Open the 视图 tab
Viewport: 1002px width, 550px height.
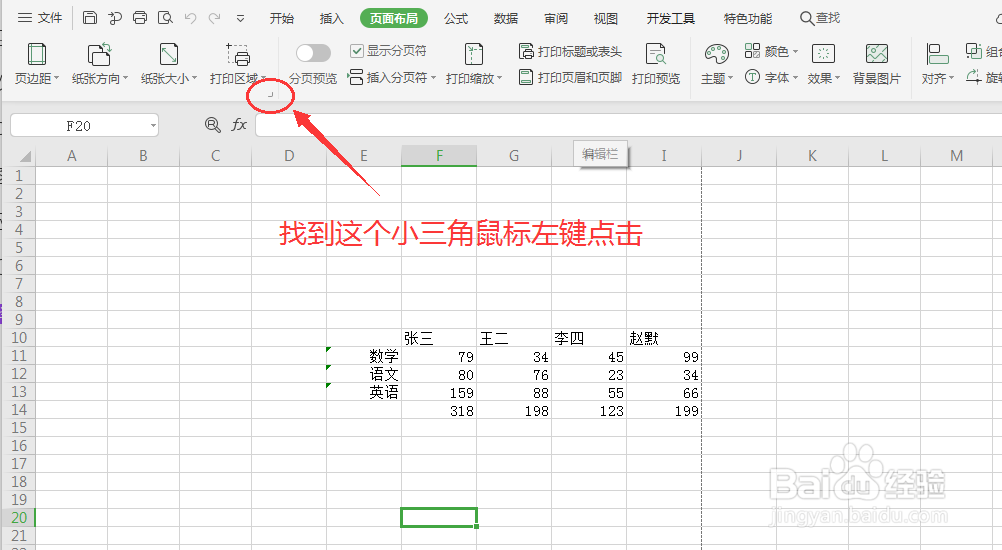pos(605,19)
